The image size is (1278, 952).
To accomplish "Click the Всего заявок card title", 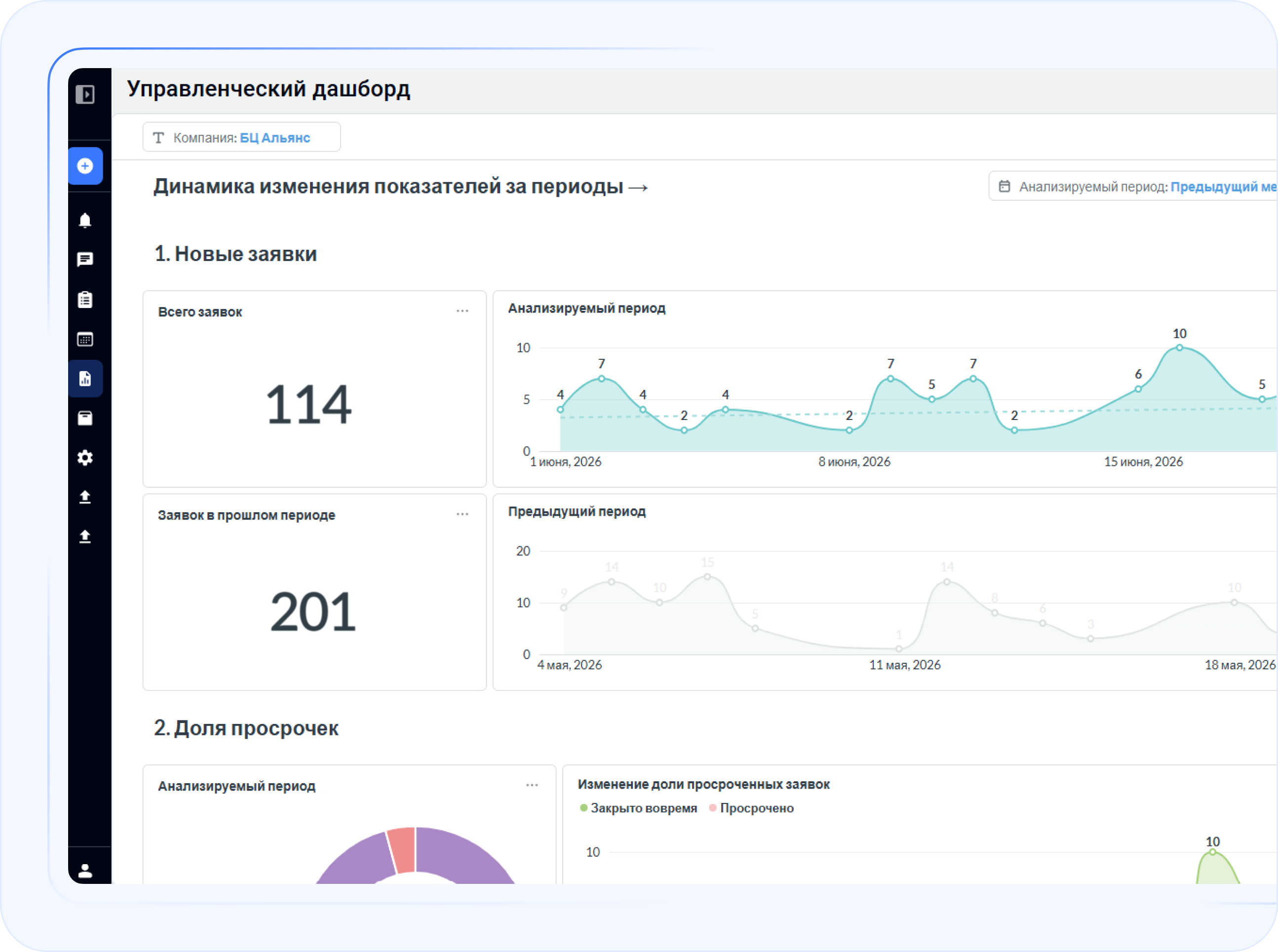I will click(200, 312).
